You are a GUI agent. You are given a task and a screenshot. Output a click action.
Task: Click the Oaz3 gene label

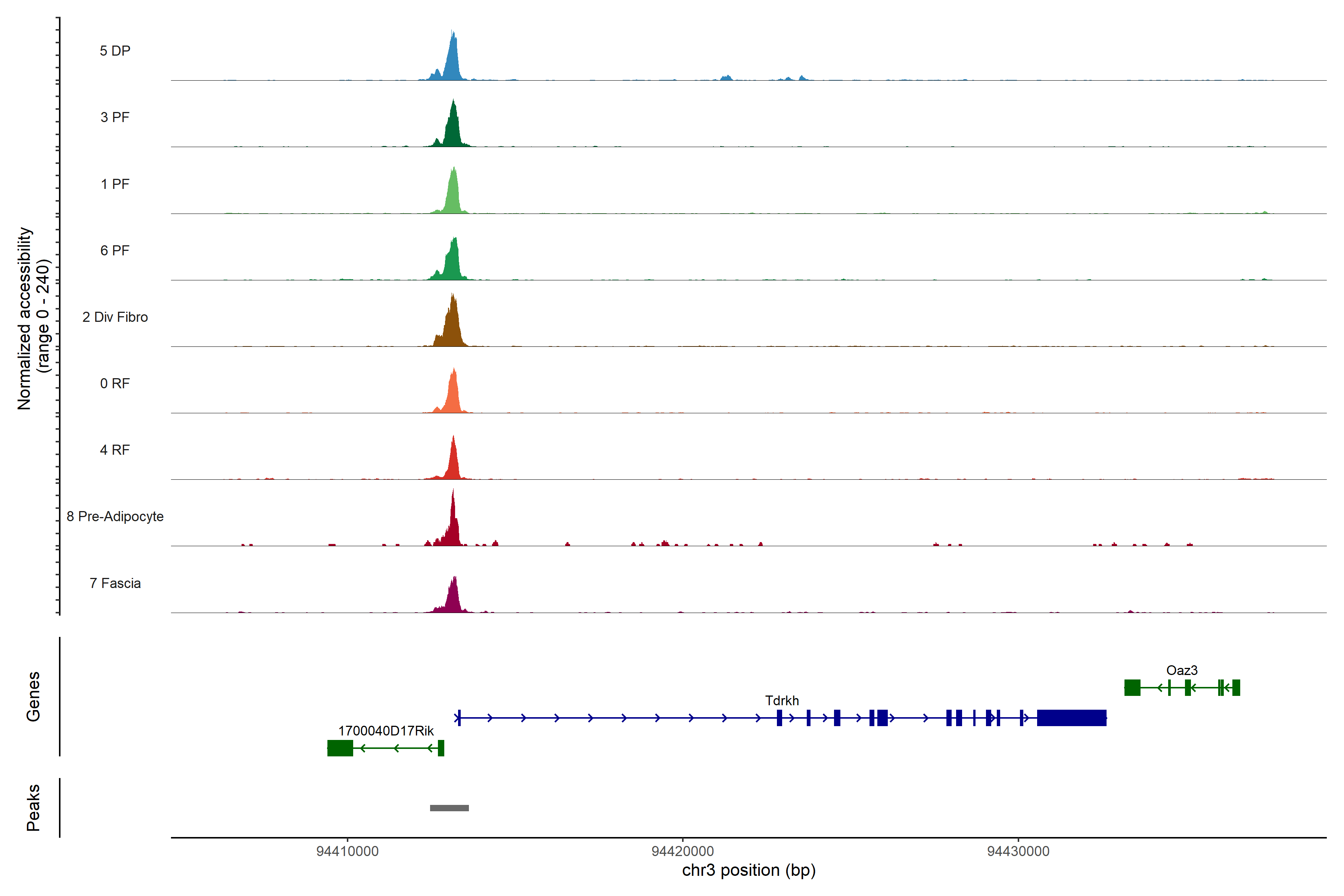(x=1182, y=670)
